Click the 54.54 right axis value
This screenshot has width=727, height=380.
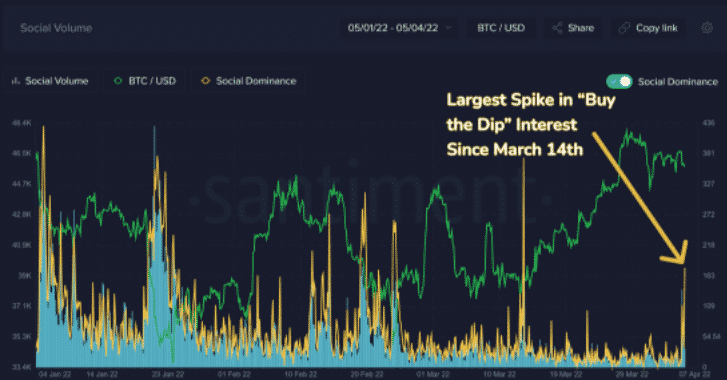711,336
